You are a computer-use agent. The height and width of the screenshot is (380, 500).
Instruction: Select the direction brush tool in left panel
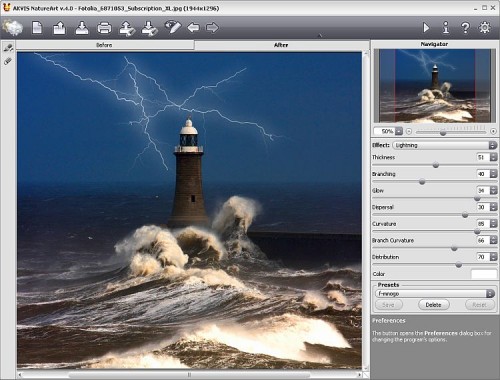pos(8,48)
